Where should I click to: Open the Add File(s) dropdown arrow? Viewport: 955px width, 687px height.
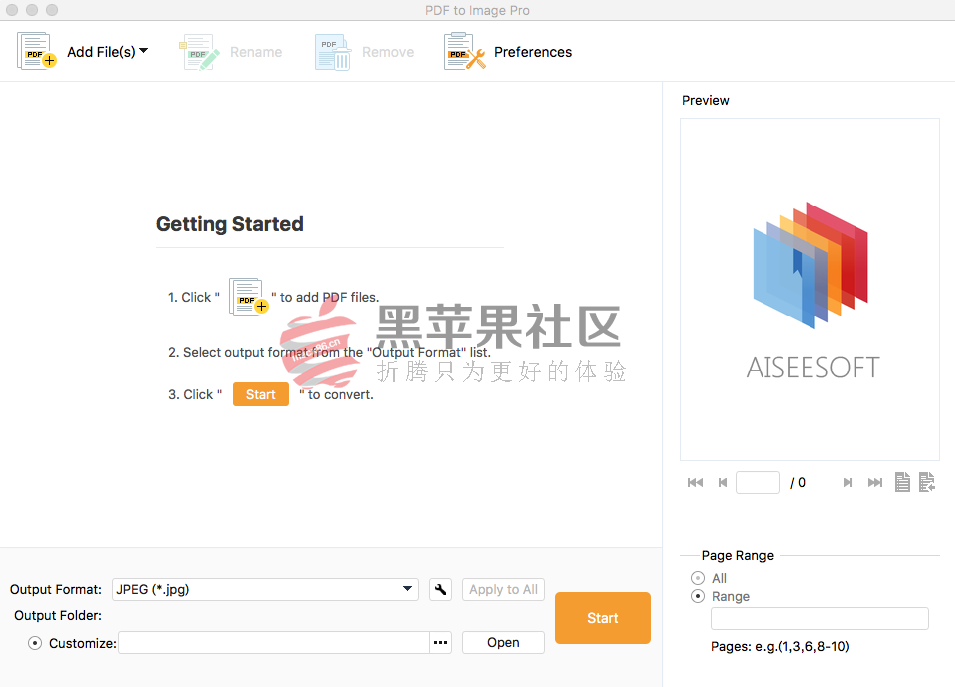[144, 51]
